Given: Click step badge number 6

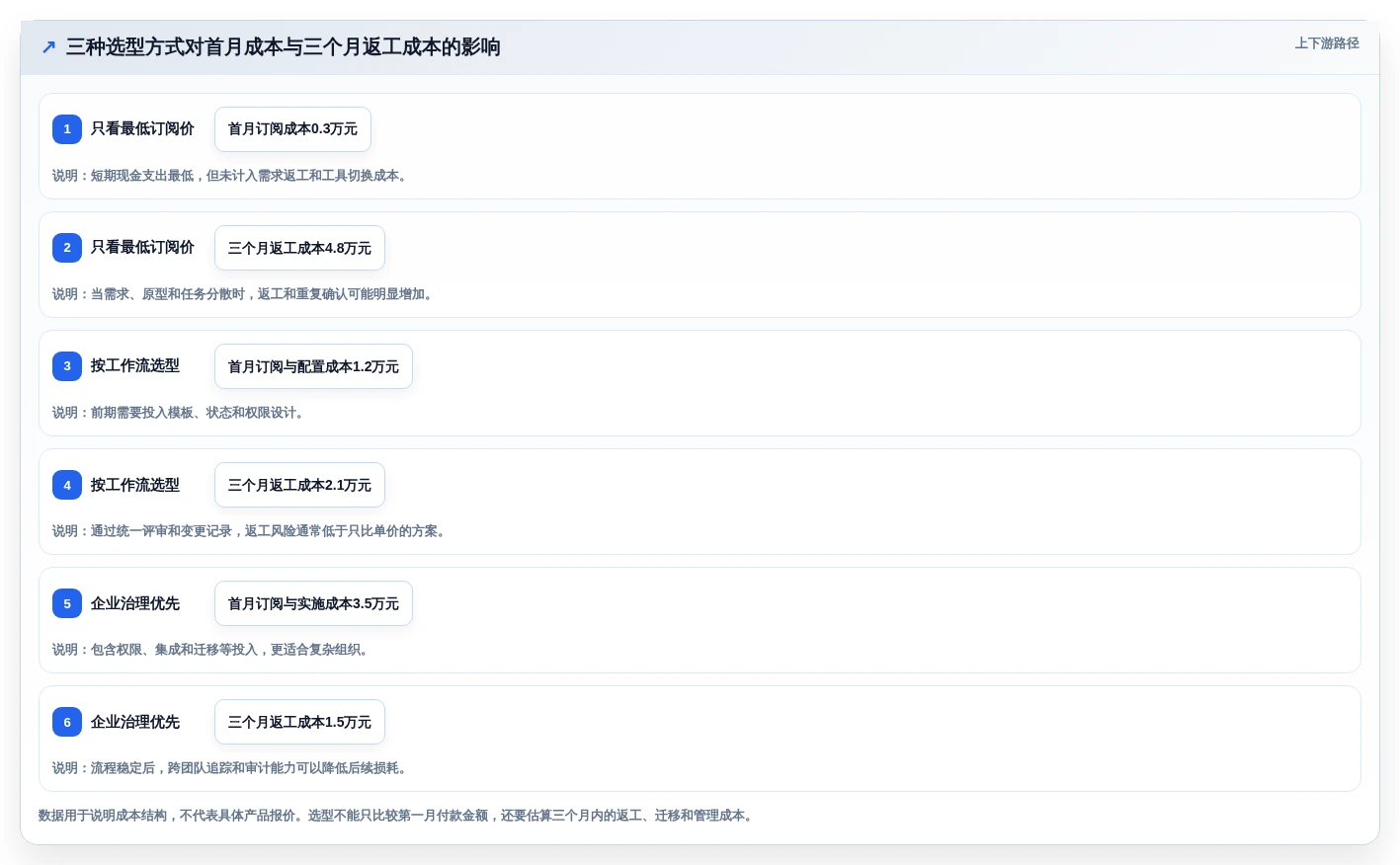Looking at the screenshot, I should (x=67, y=722).
